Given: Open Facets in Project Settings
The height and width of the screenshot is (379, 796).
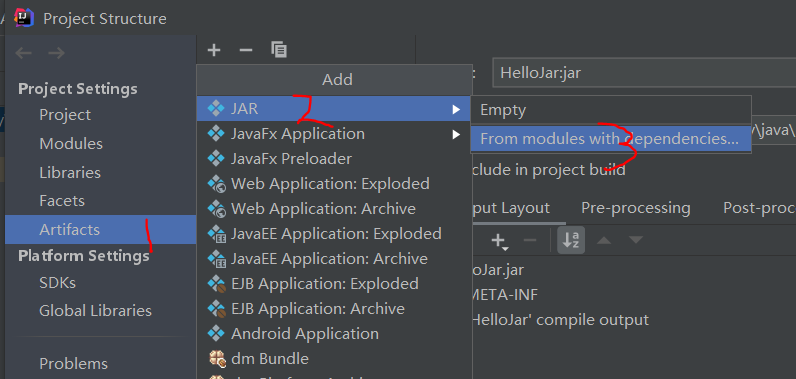Looking at the screenshot, I should (x=101, y=201).
